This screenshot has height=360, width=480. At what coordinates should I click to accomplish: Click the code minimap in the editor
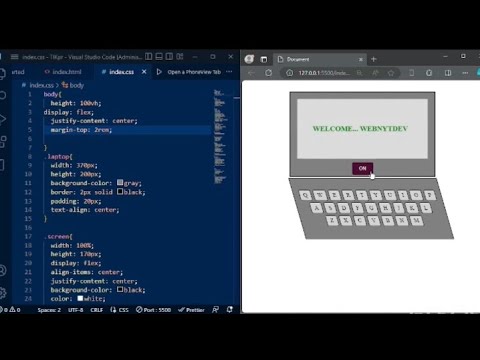pyautogui.click(x=220, y=137)
